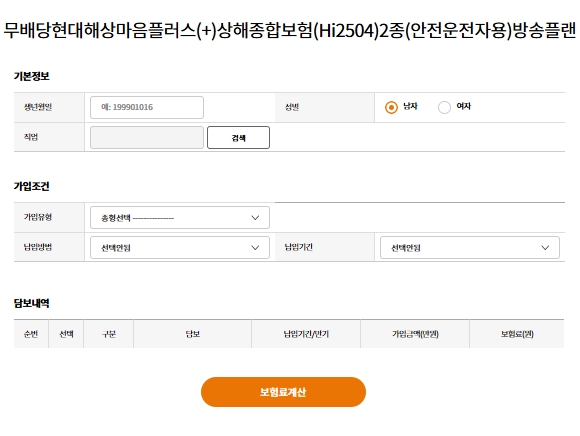580x436 pixels.
Task: Click the insurance plan title text
Action: pyautogui.click(x=290, y=30)
